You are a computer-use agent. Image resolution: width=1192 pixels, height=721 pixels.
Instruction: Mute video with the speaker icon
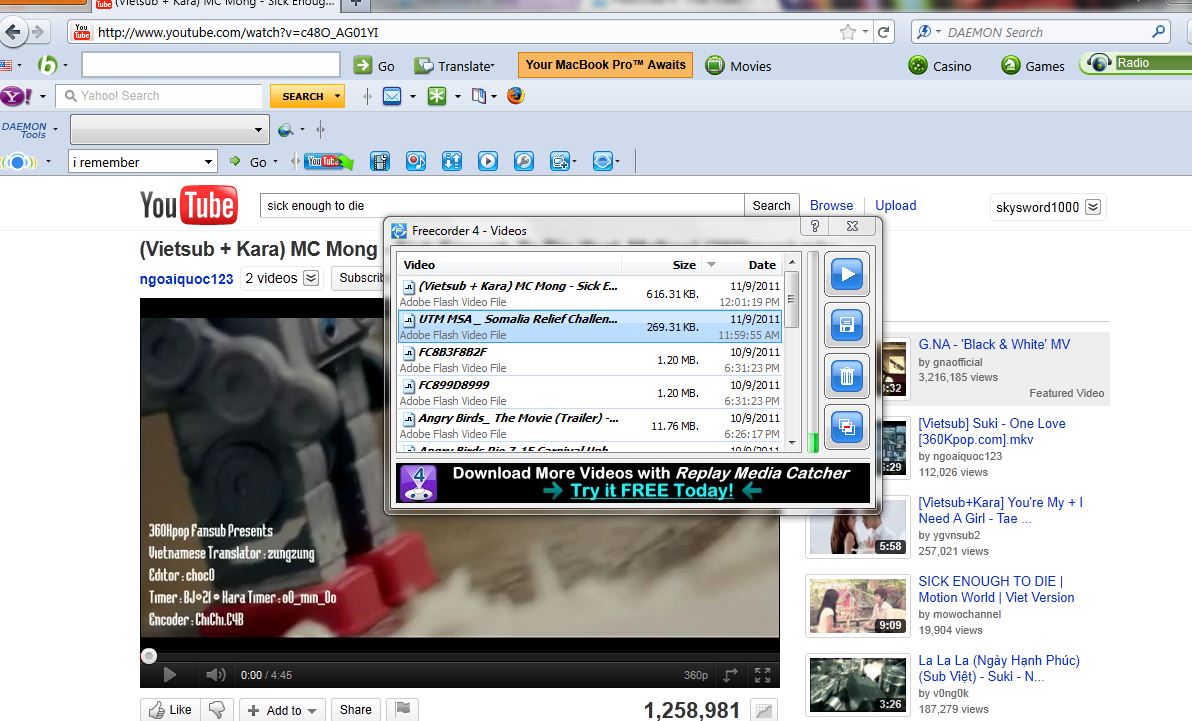pyautogui.click(x=215, y=675)
